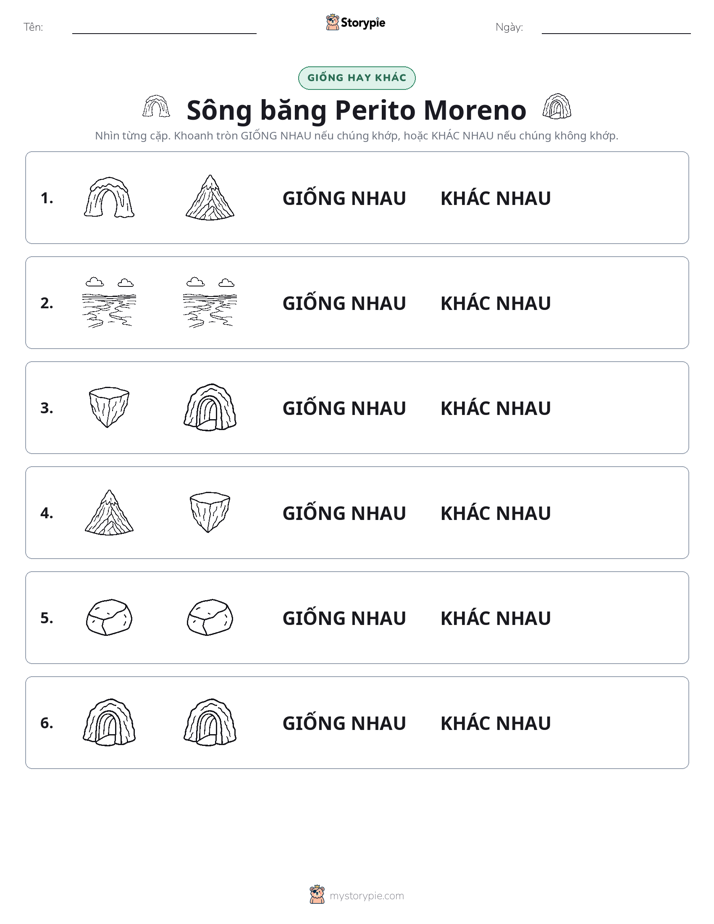This screenshot has height=924, width=714.
Task: Choose GIỐNG NHAU for row 5
Action: 344,618
